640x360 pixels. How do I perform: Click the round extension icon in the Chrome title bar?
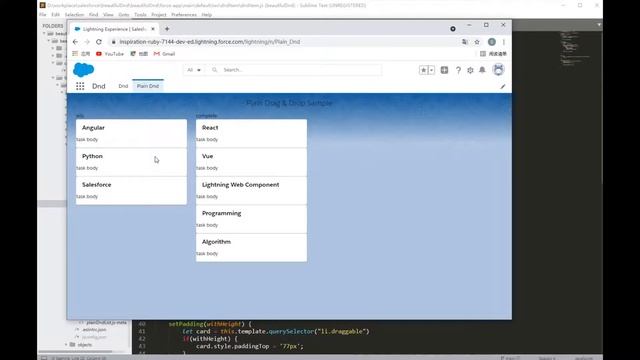coord(453,29)
